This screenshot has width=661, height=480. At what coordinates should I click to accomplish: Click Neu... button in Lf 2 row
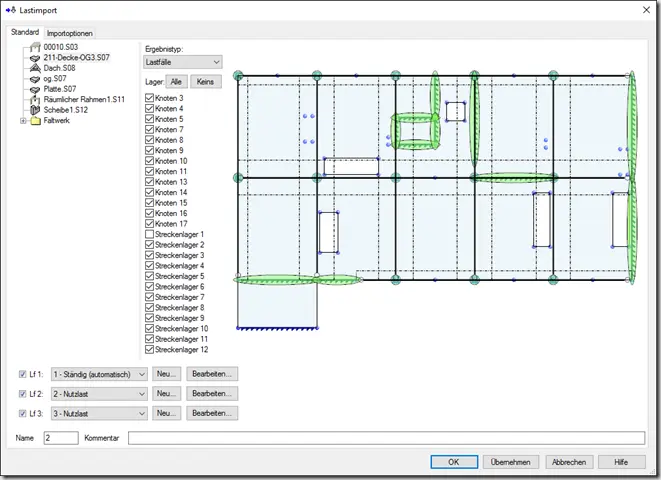click(167, 394)
